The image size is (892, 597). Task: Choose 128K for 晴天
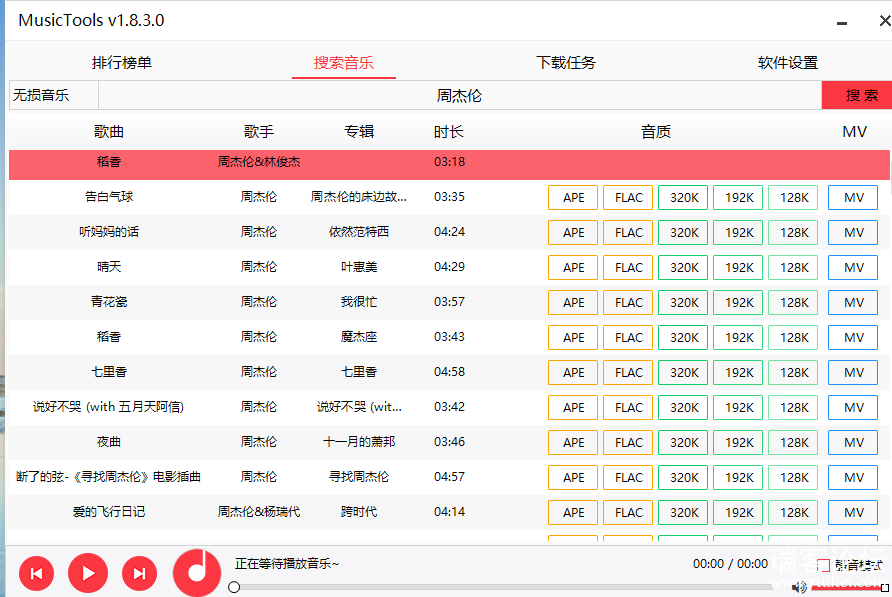coord(793,267)
